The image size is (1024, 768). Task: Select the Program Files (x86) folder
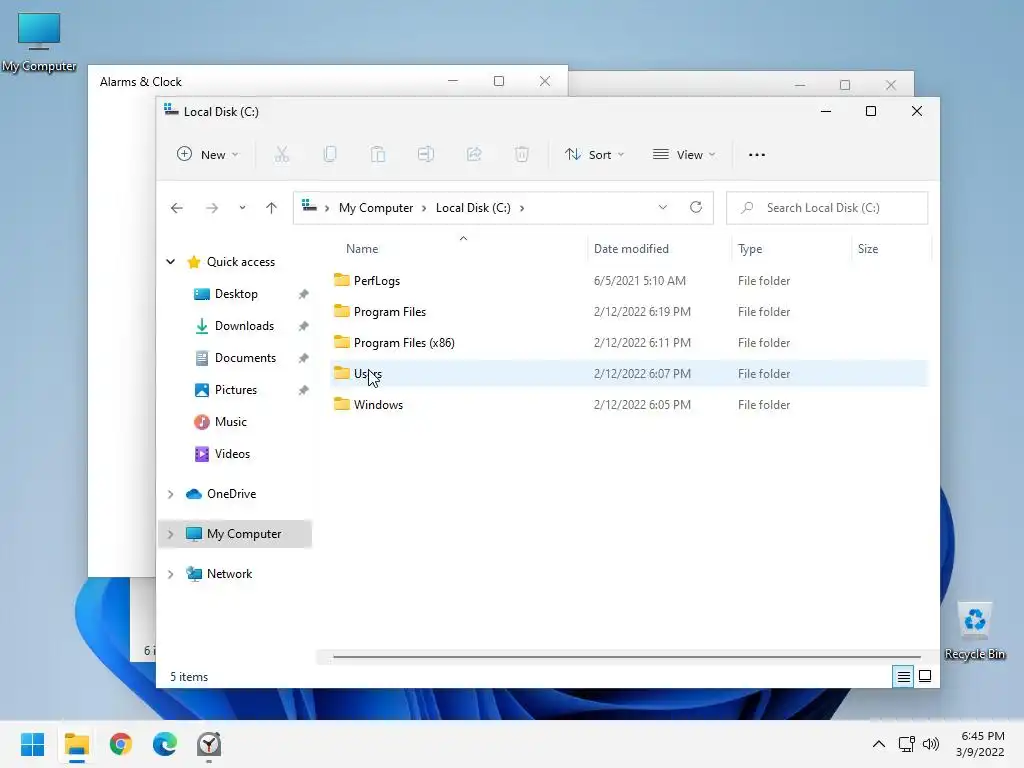[x=628, y=342]
